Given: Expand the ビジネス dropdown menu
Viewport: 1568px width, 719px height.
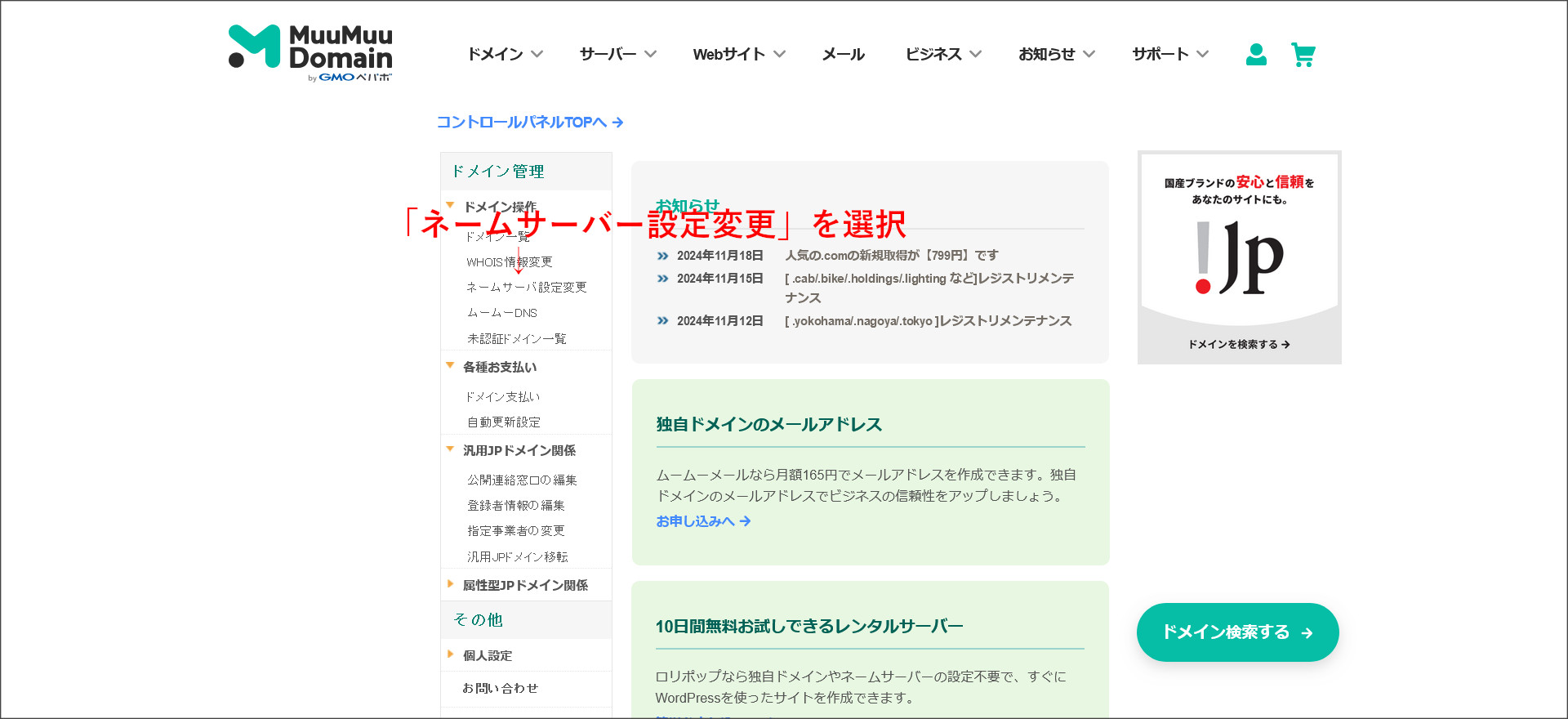Looking at the screenshot, I should 943,54.
